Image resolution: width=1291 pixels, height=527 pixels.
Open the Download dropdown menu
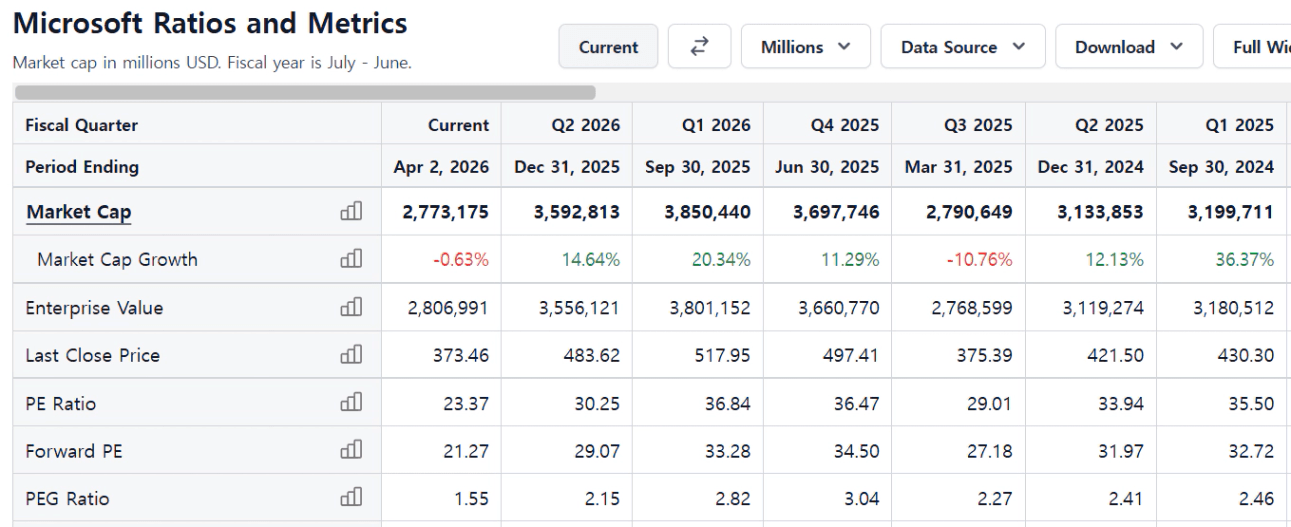pos(1128,47)
